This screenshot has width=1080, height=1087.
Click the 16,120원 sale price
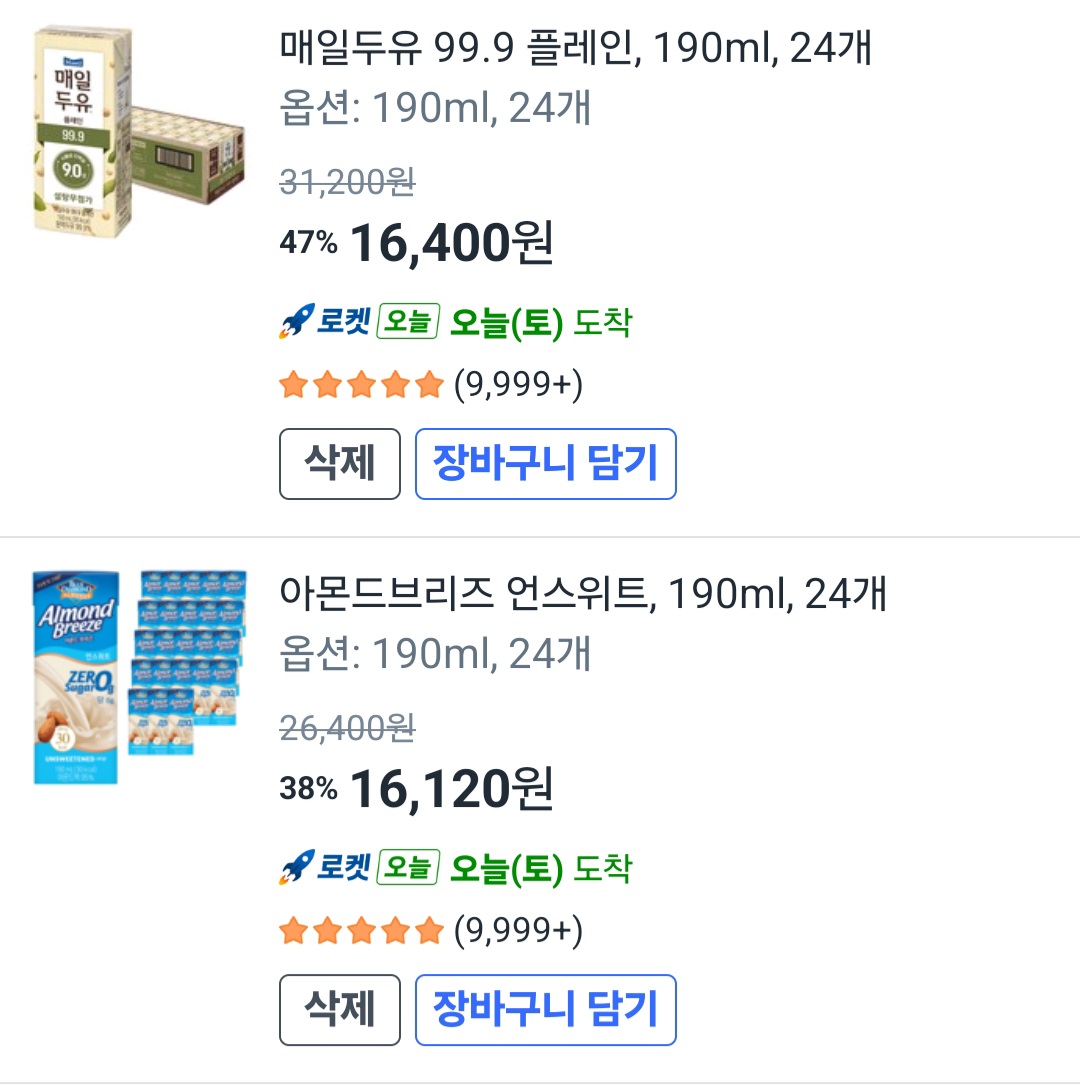point(451,789)
